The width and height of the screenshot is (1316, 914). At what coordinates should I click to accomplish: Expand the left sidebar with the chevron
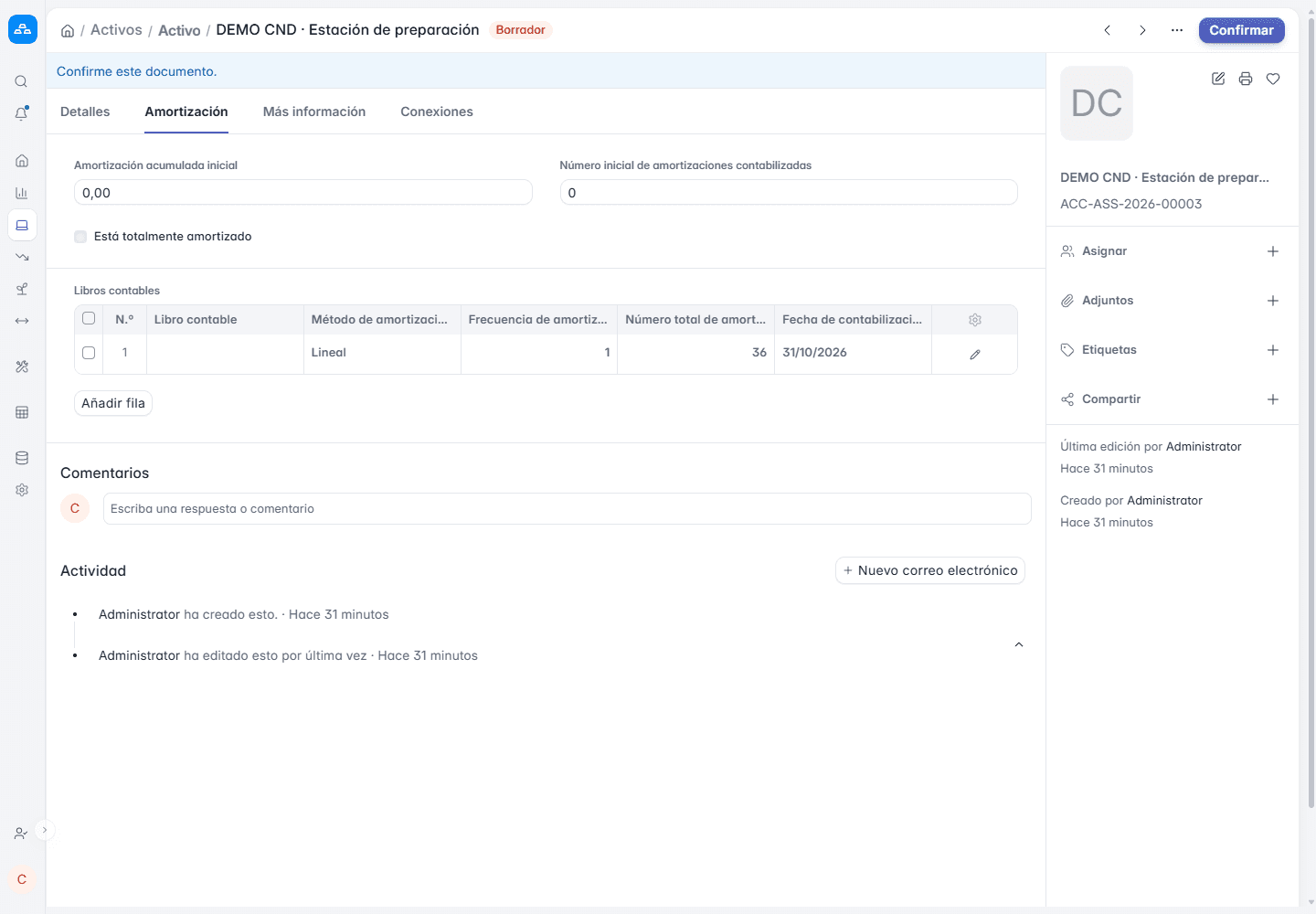44,830
